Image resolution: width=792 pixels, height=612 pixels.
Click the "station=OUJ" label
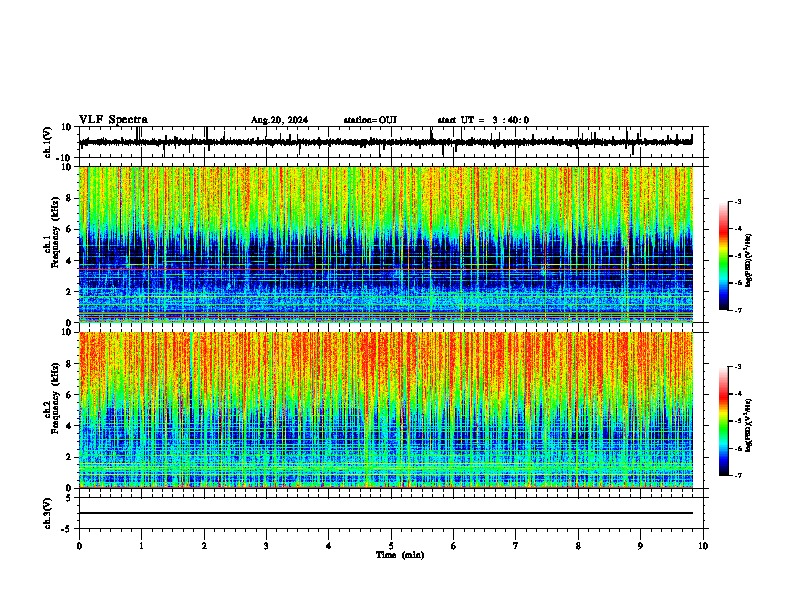[370, 120]
